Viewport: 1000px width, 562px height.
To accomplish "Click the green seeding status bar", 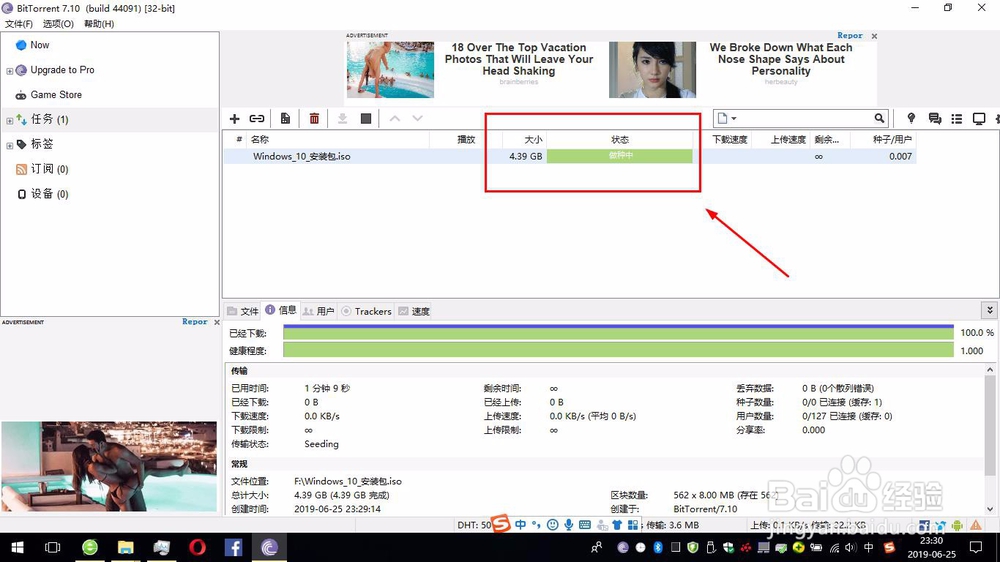I will [x=619, y=156].
